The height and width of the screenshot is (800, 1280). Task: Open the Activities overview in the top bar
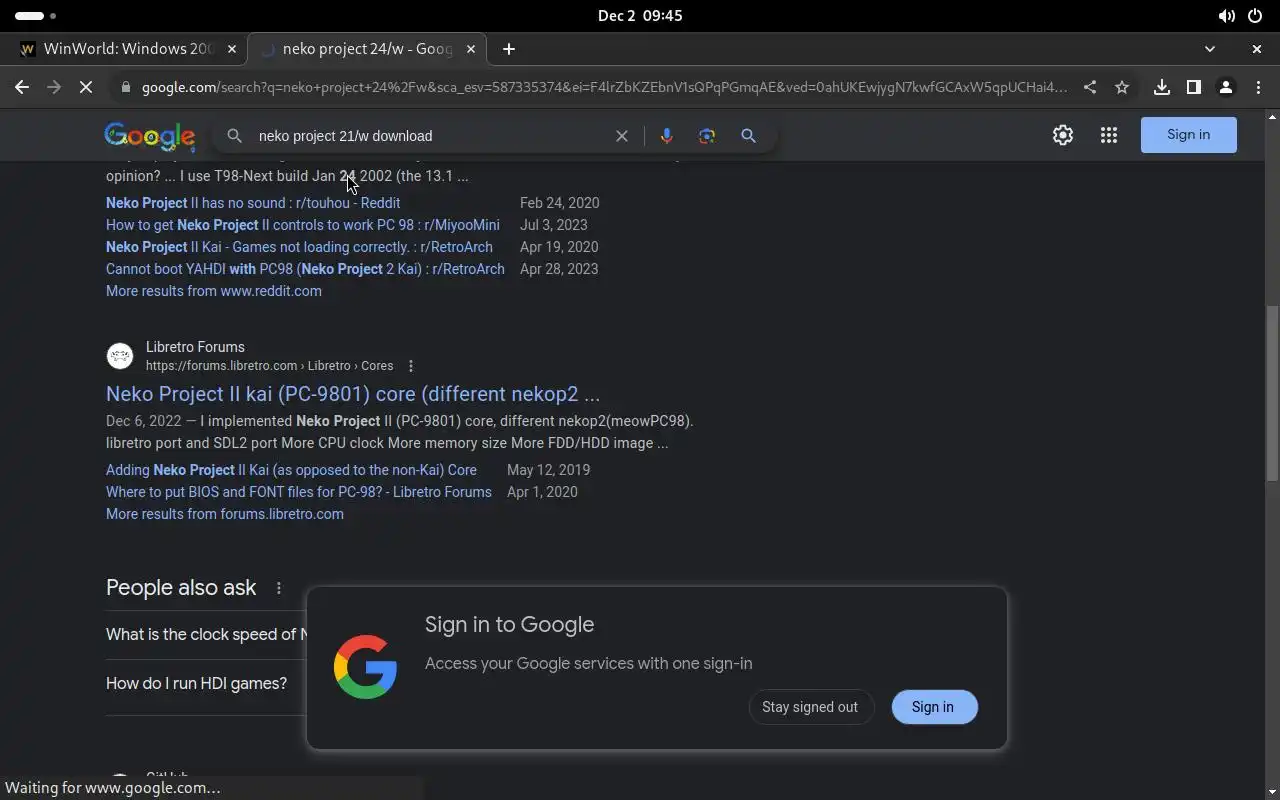pyautogui.click(x=36, y=16)
